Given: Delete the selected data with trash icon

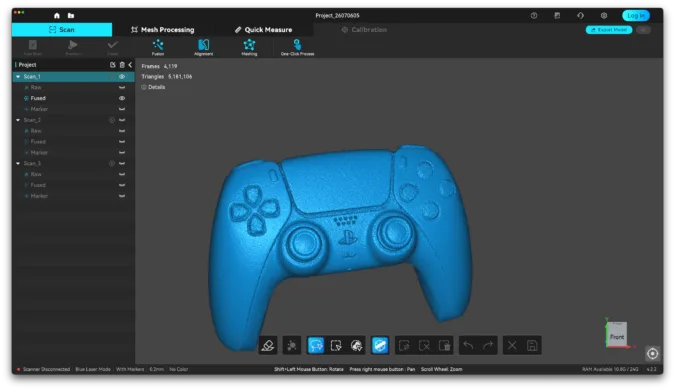Looking at the screenshot, I should pos(444,345).
